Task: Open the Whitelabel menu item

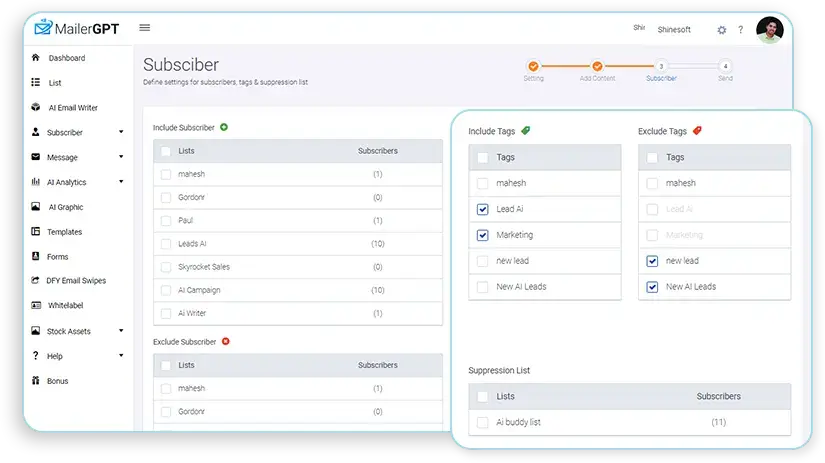Action: point(66,305)
